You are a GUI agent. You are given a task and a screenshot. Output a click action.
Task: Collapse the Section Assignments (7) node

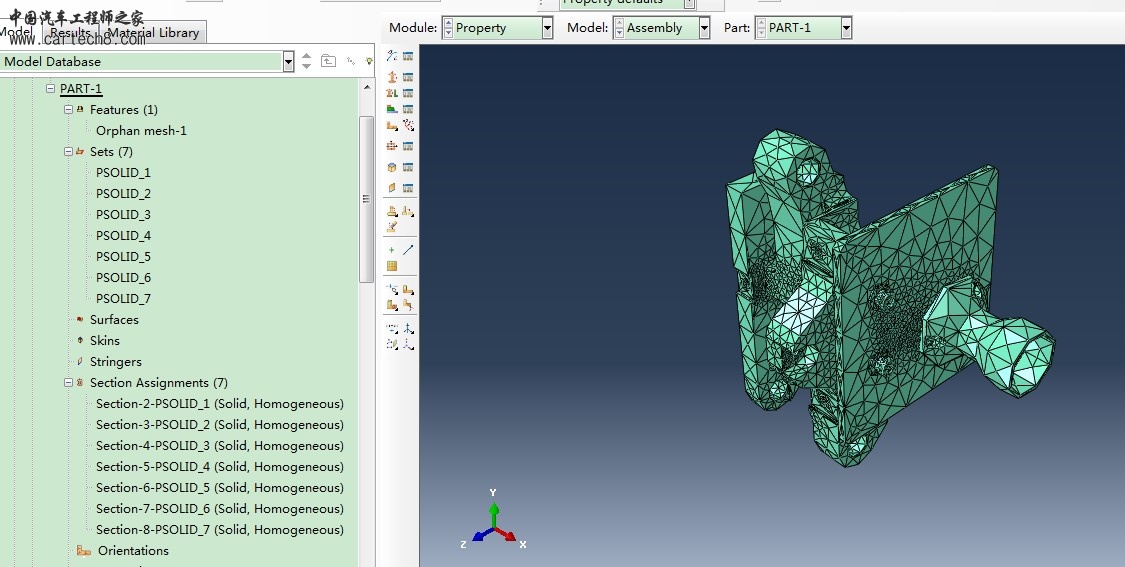68,383
